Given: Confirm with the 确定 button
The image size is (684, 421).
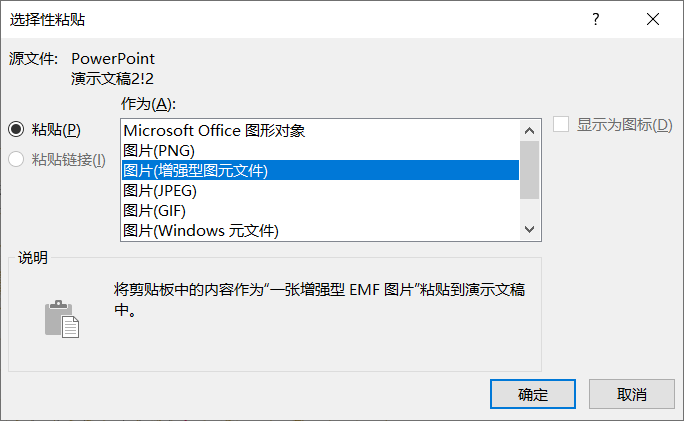Looking at the screenshot, I should [x=533, y=394].
